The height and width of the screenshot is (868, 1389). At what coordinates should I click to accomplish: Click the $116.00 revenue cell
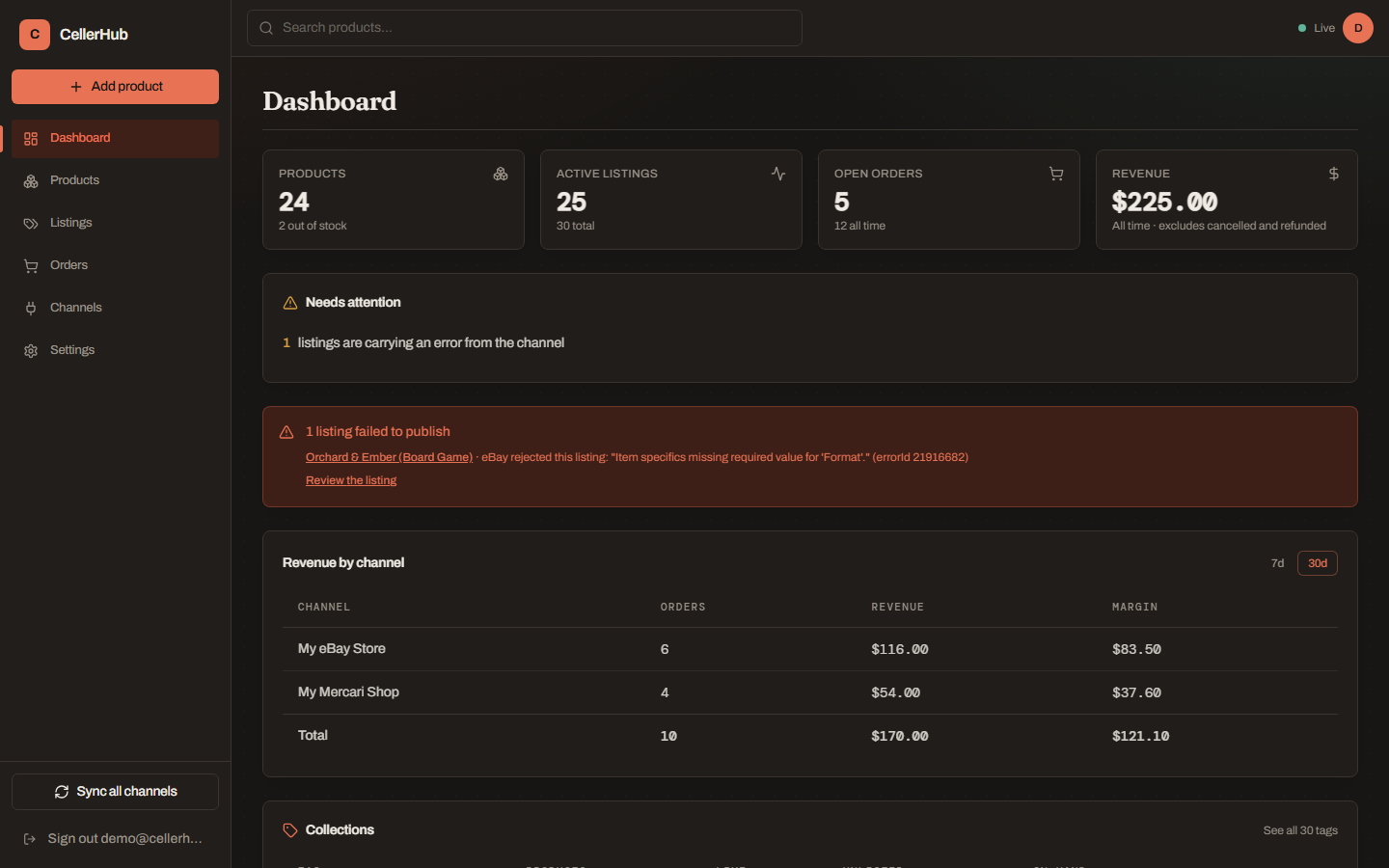(900, 649)
